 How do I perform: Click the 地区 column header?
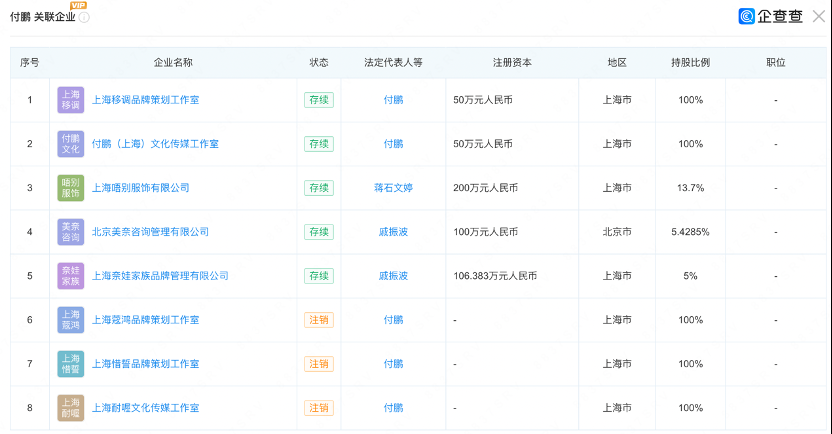(x=617, y=63)
